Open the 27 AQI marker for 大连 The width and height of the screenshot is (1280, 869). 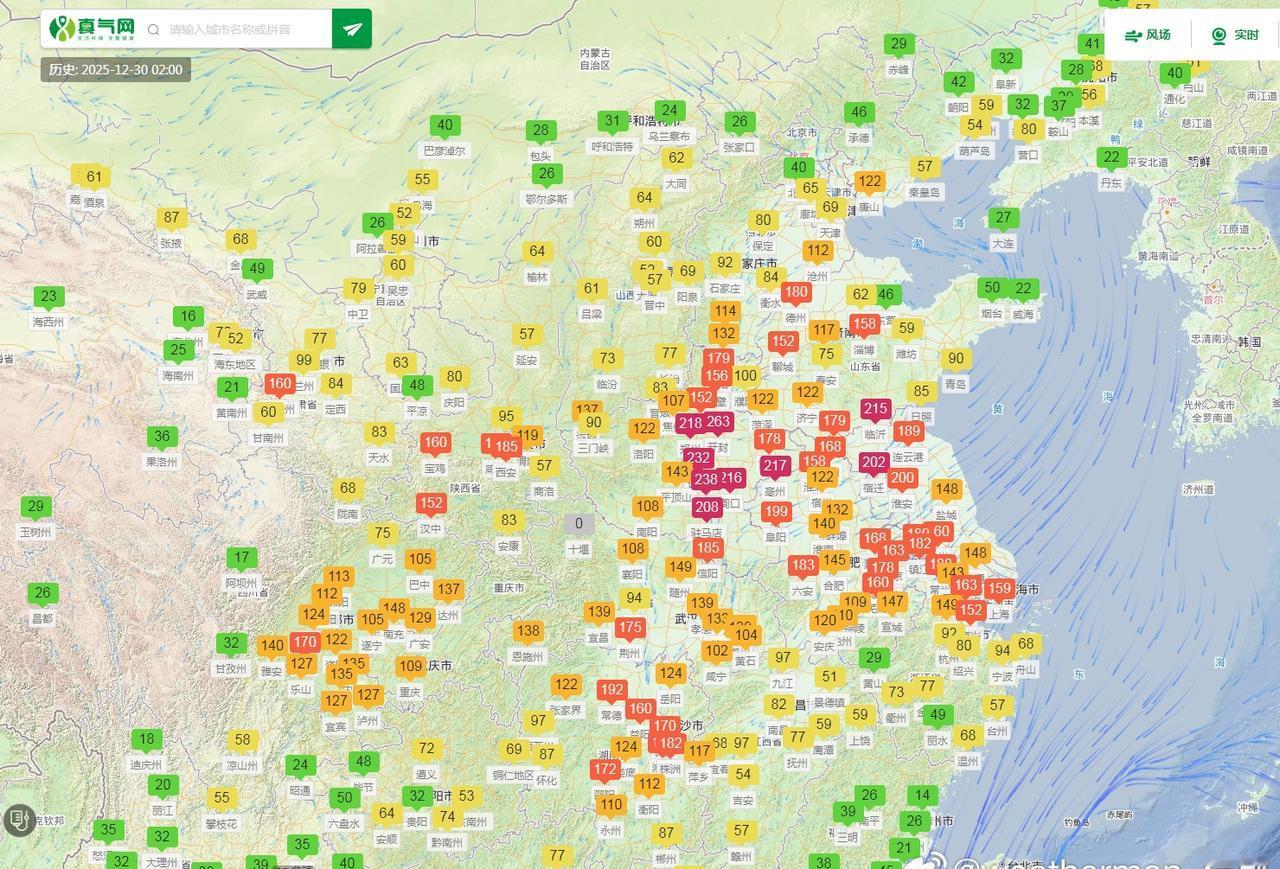[1003, 217]
